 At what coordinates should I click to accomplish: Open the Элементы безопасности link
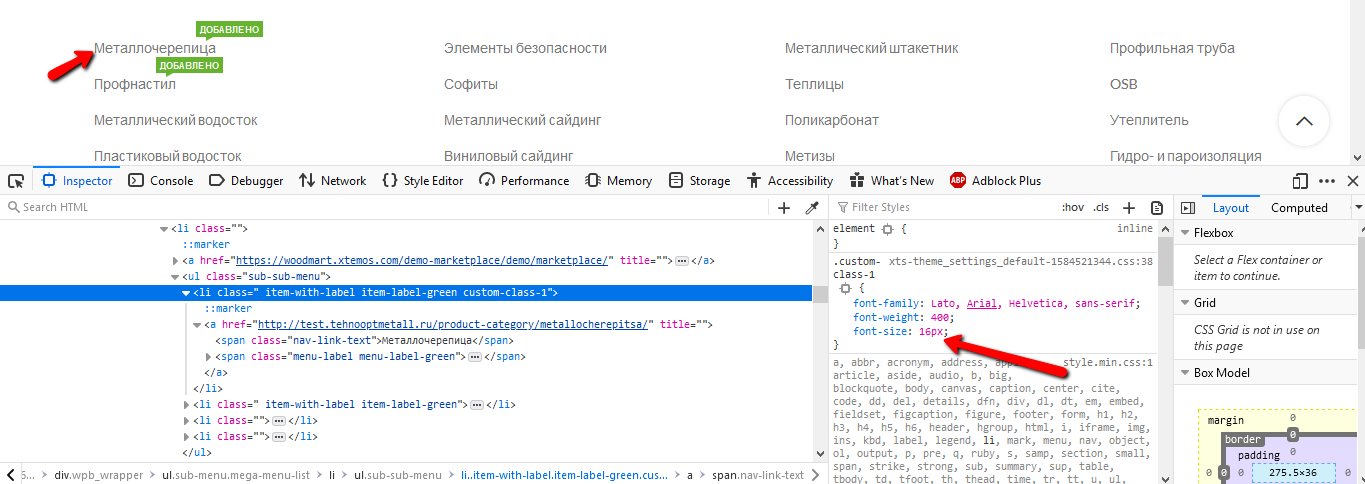[525, 48]
